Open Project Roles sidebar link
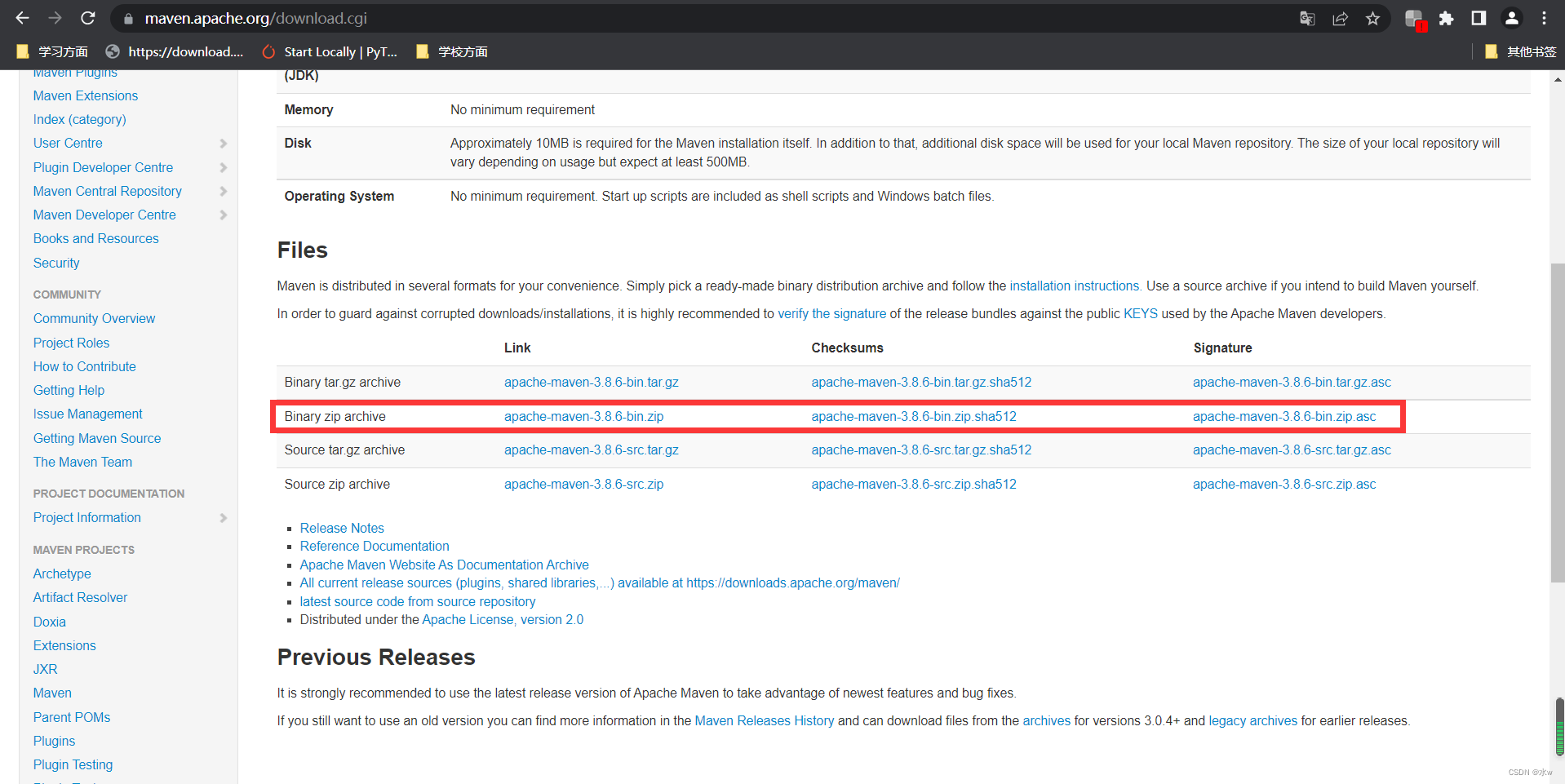The width and height of the screenshot is (1565, 784). 71,343
